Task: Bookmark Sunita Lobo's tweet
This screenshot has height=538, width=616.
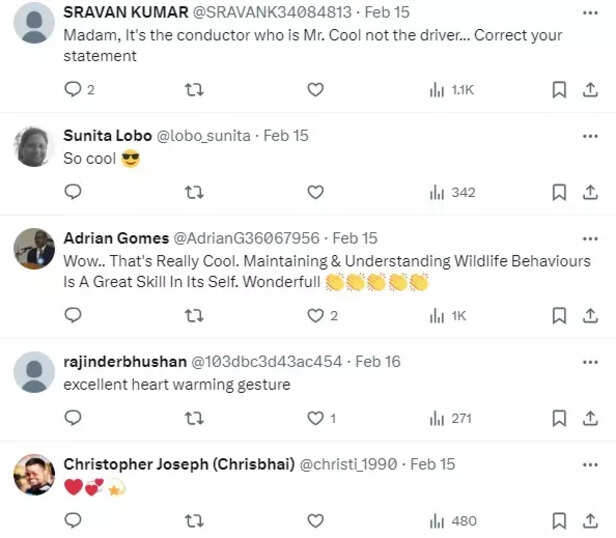Action: (x=560, y=192)
